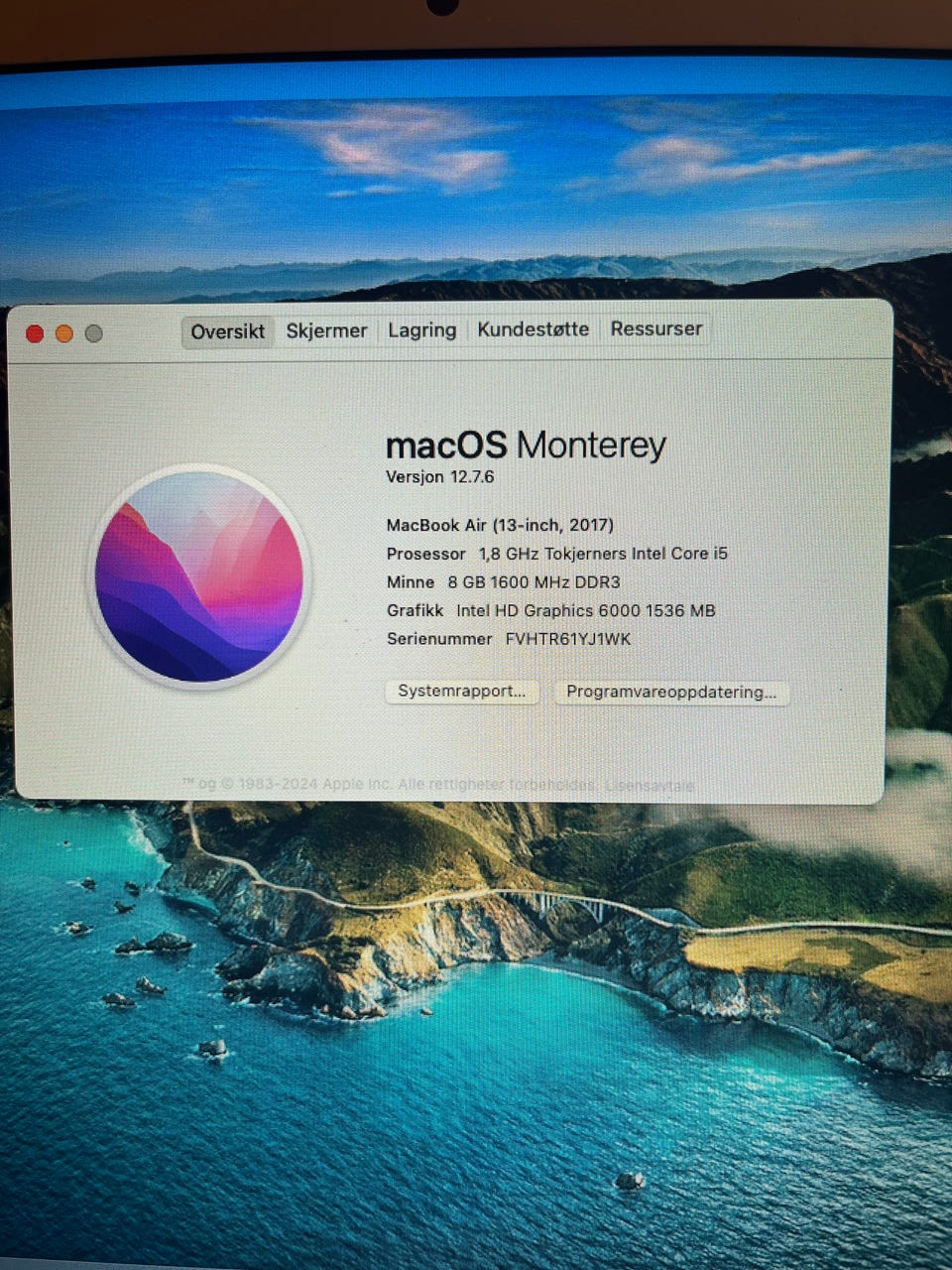Viewport: 952px width, 1270px height.
Task: Show the Ressurser tab
Action: point(656,327)
